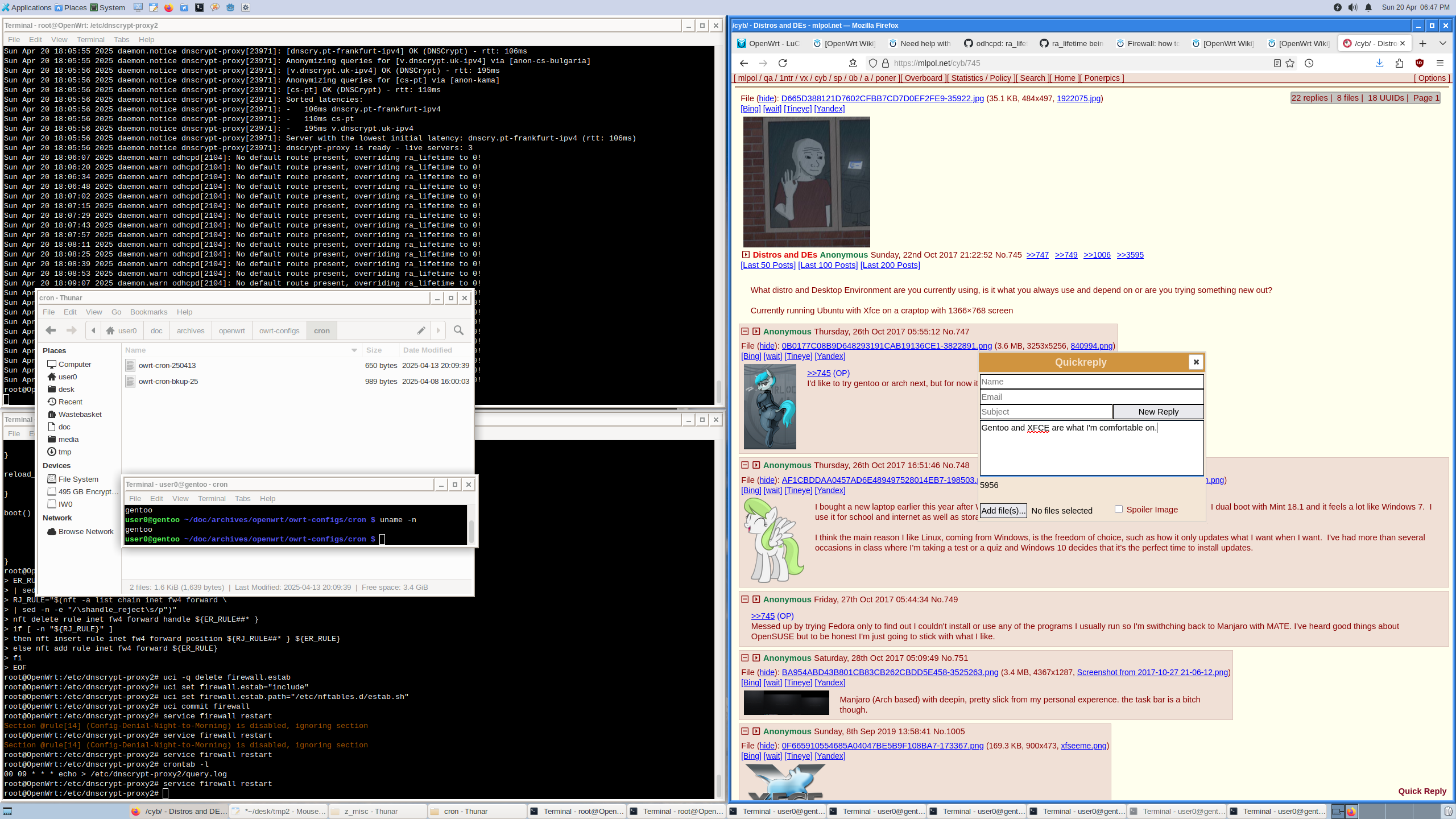This screenshot has width=1456, height=819.
Task: Open the Applications menu
Action: 27,7
